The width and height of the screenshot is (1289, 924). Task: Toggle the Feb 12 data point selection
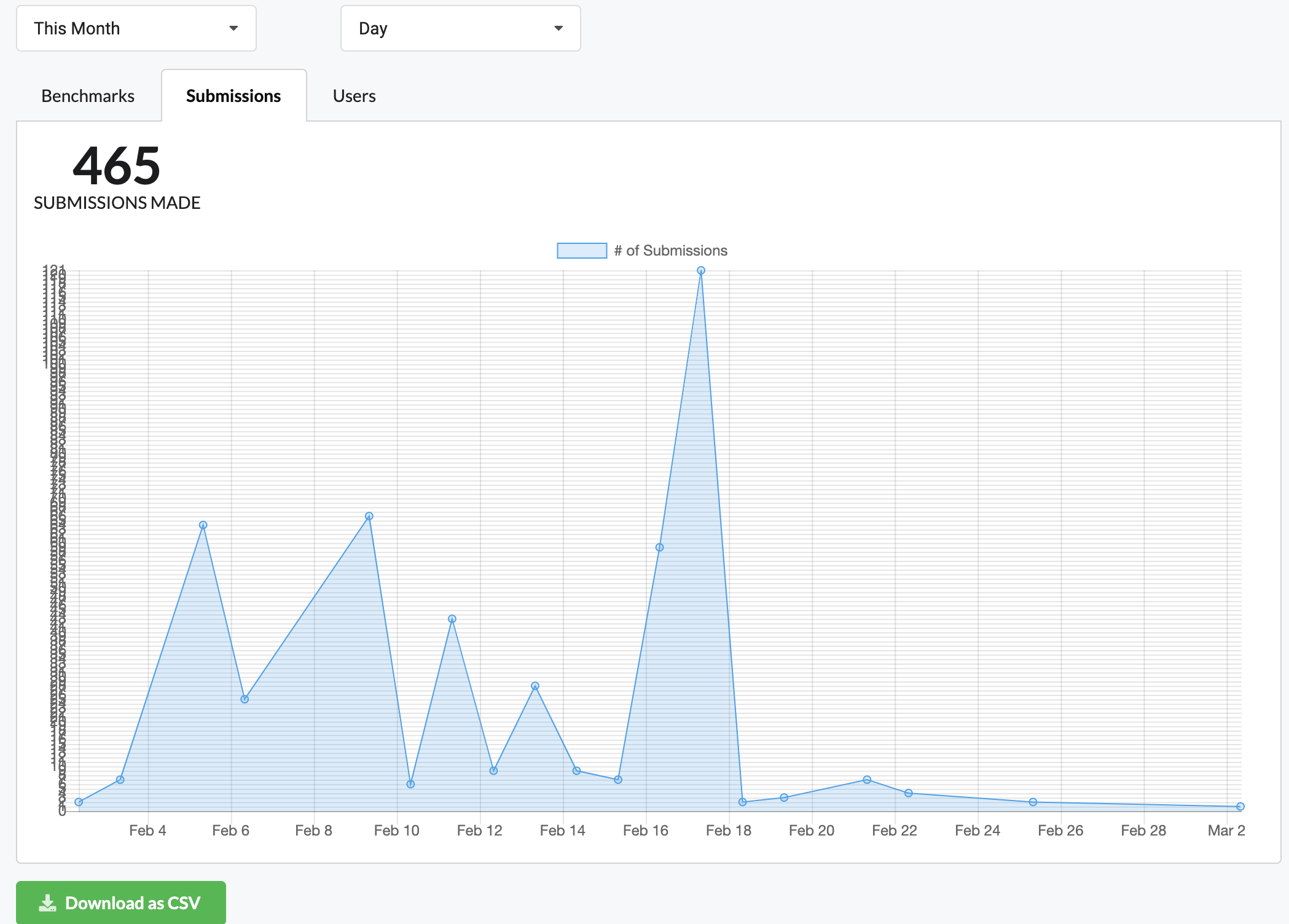pyautogui.click(x=493, y=769)
